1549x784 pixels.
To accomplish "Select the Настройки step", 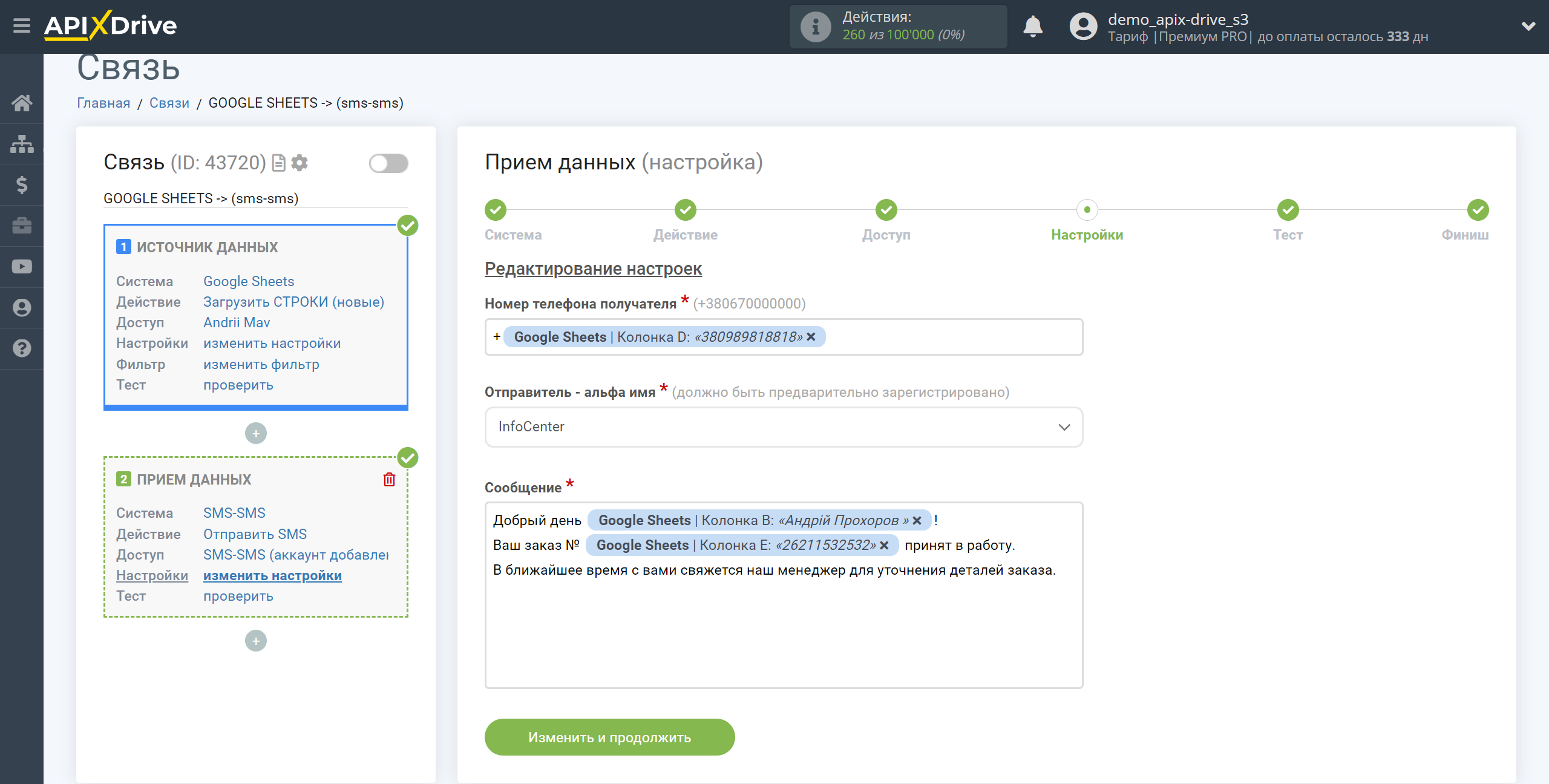I will 1087,210.
